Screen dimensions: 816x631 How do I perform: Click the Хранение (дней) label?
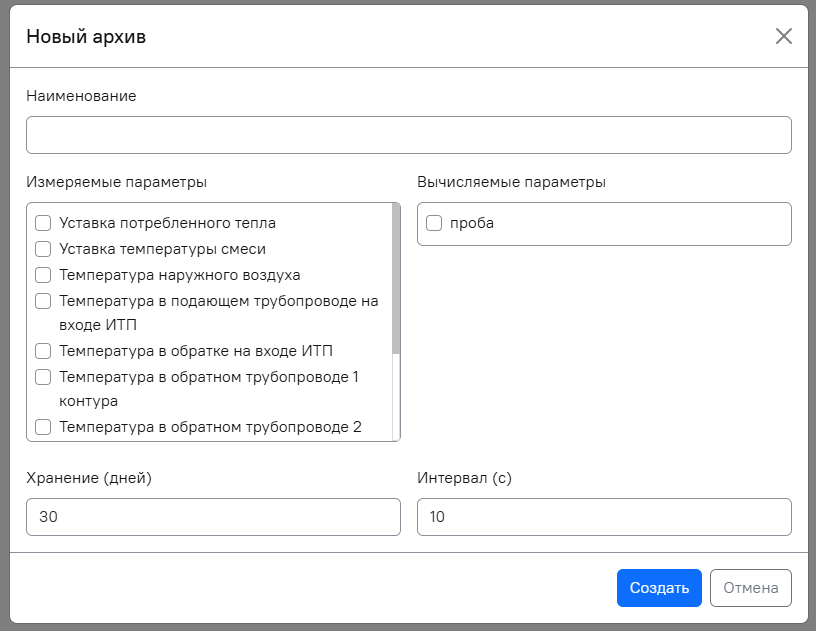pos(89,478)
